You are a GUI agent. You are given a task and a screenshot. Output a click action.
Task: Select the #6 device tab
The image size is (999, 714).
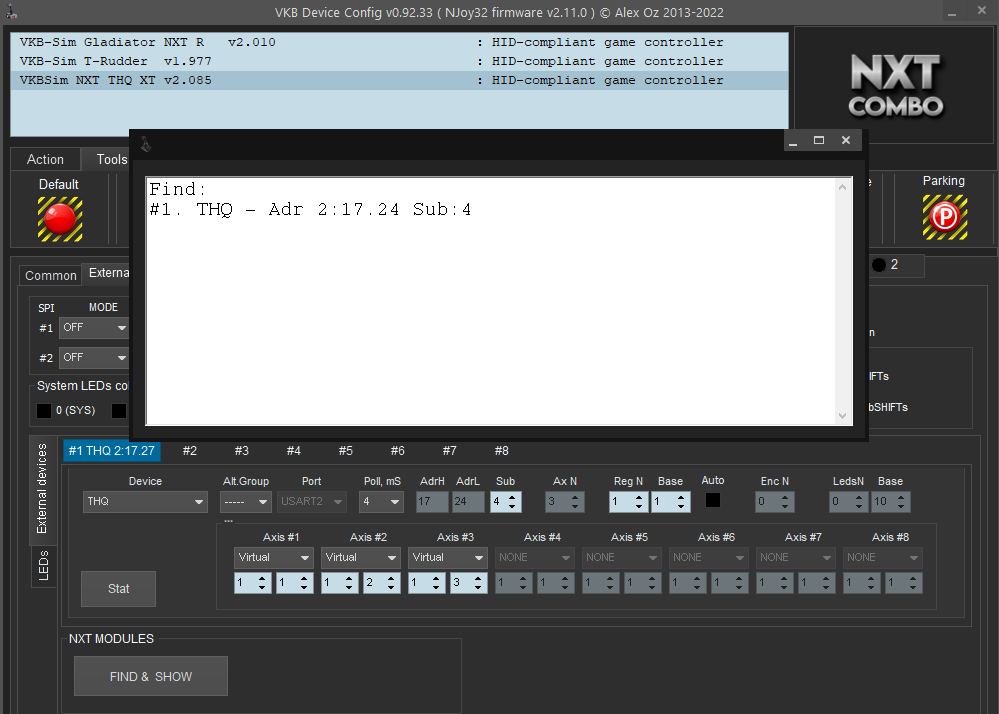398,451
